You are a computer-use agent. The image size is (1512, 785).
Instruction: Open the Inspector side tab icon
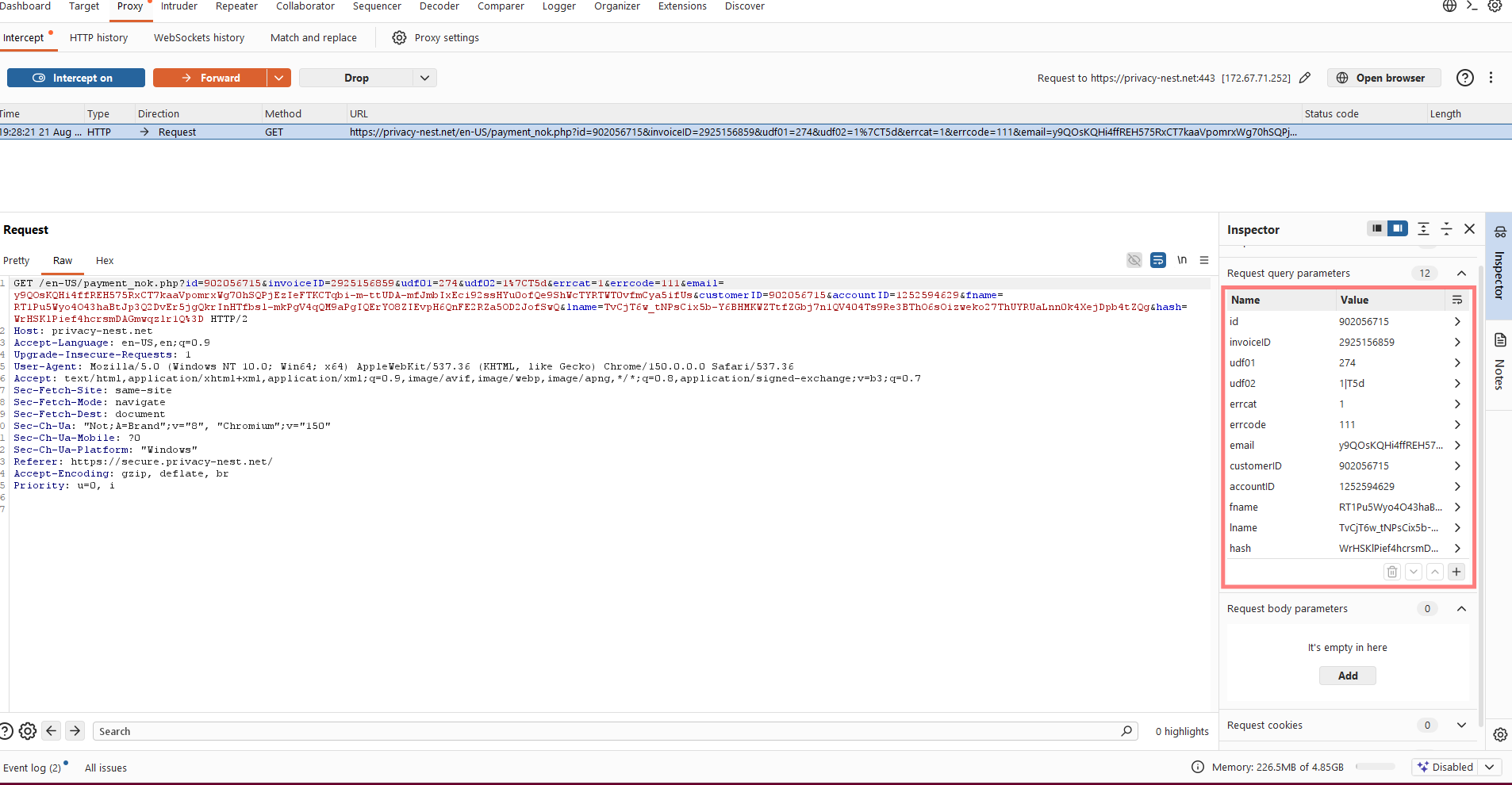1500,232
